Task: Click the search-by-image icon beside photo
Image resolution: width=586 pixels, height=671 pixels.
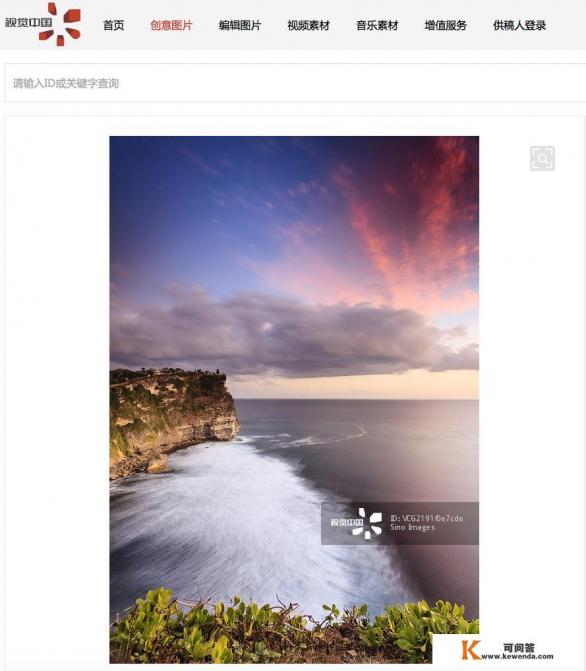Action: 542,158
